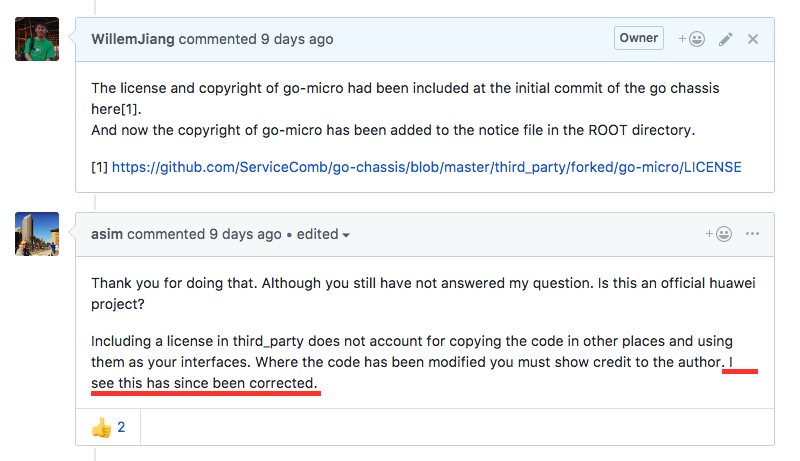Image resolution: width=800 pixels, height=461 pixels.
Task: Open the three-dot options menu on asim's comment
Action: (752, 234)
